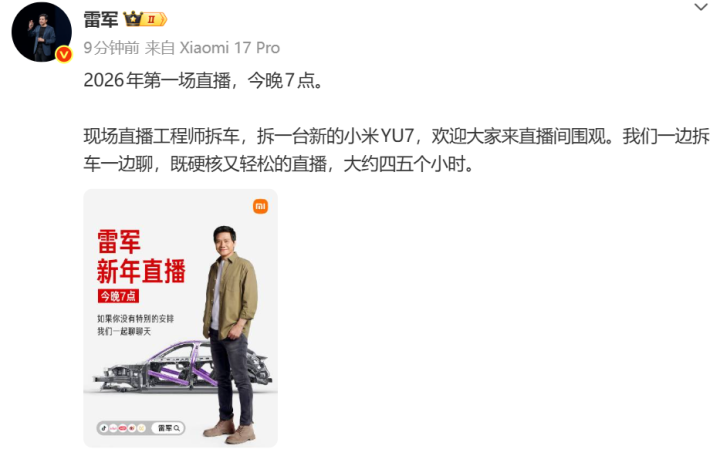The image size is (720, 449).
Task: Click the 雷军 search pill text
Action: click(x=165, y=428)
